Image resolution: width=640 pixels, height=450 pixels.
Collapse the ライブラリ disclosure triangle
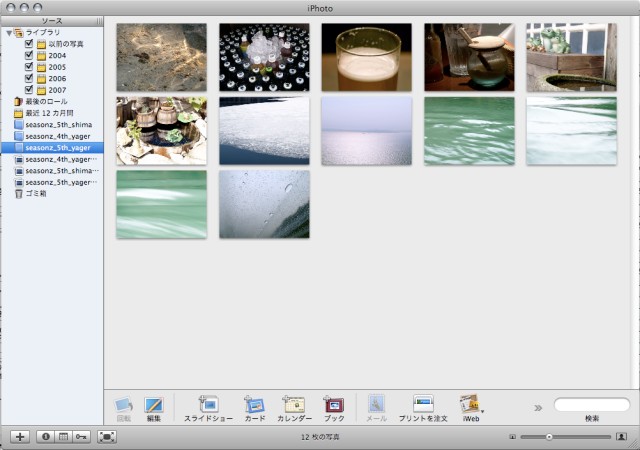tap(9, 33)
